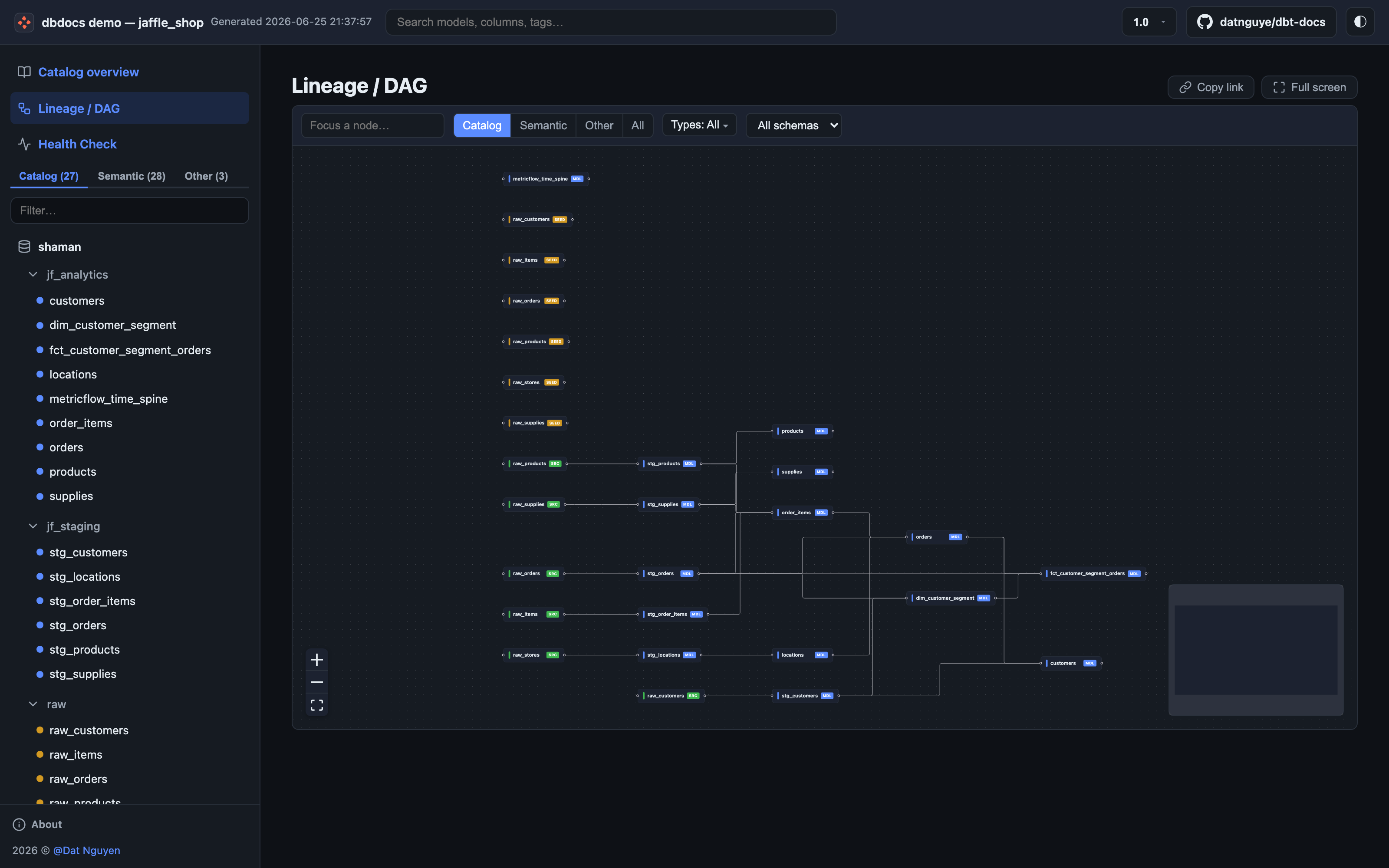Go to Health Check page
Screen dimensions: 1389x868
pyautogui.click(x=78, y=144)
